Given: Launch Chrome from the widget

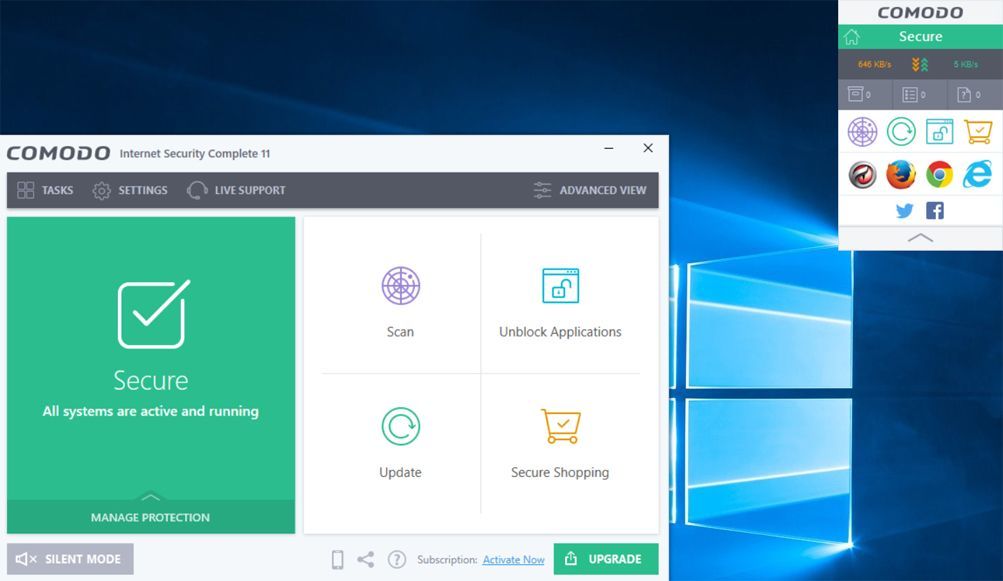Looking at the screenshot, I should tap(940, 174).
